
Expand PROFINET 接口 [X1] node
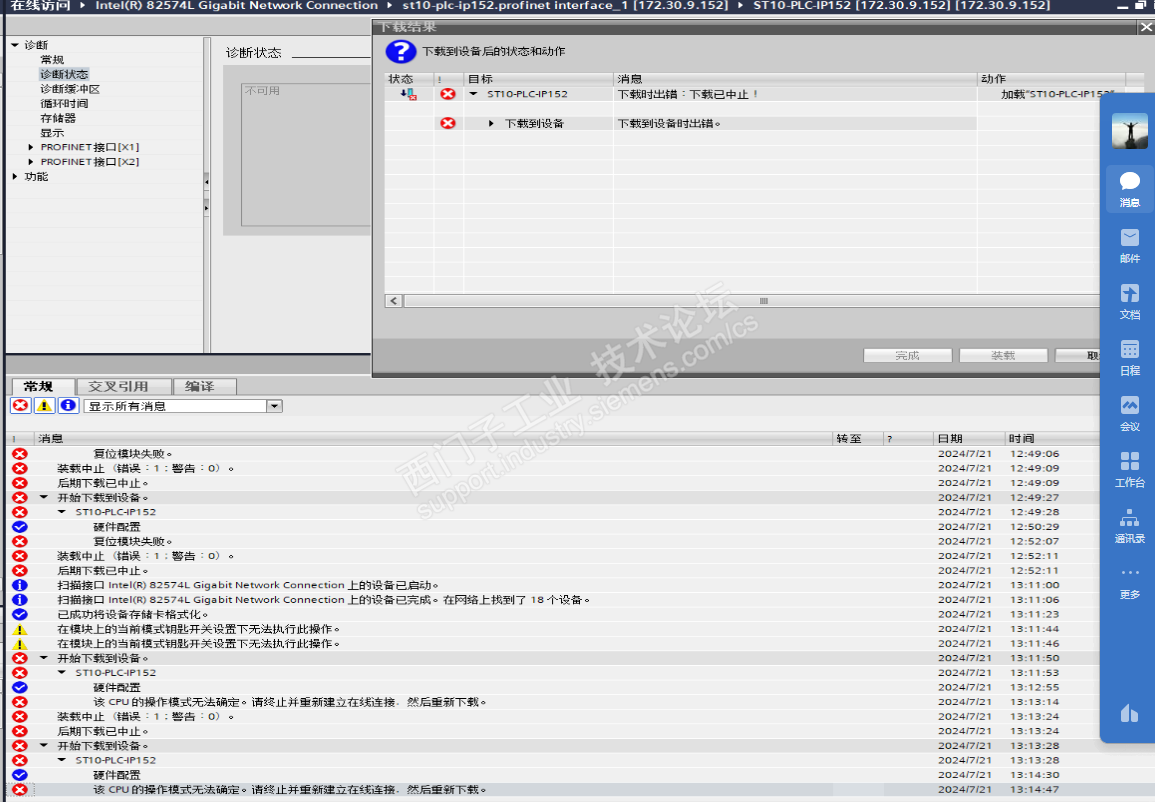click(x=31, y=147)
